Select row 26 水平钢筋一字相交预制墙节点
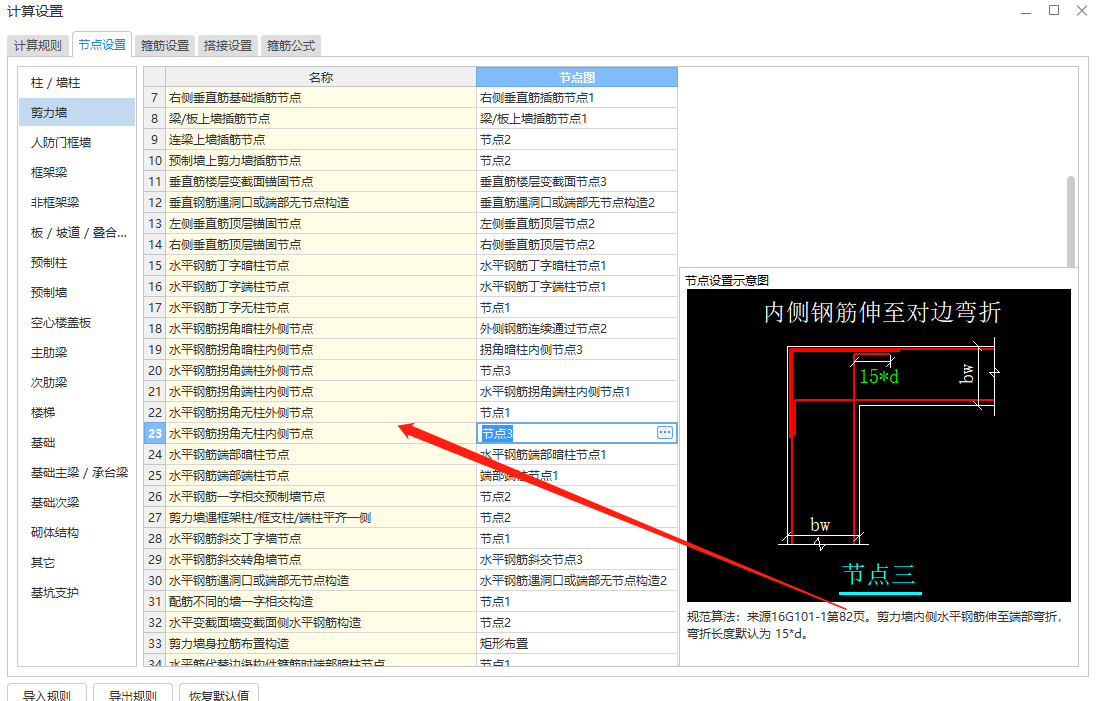The image size is (1098, 701). [411, 497]
